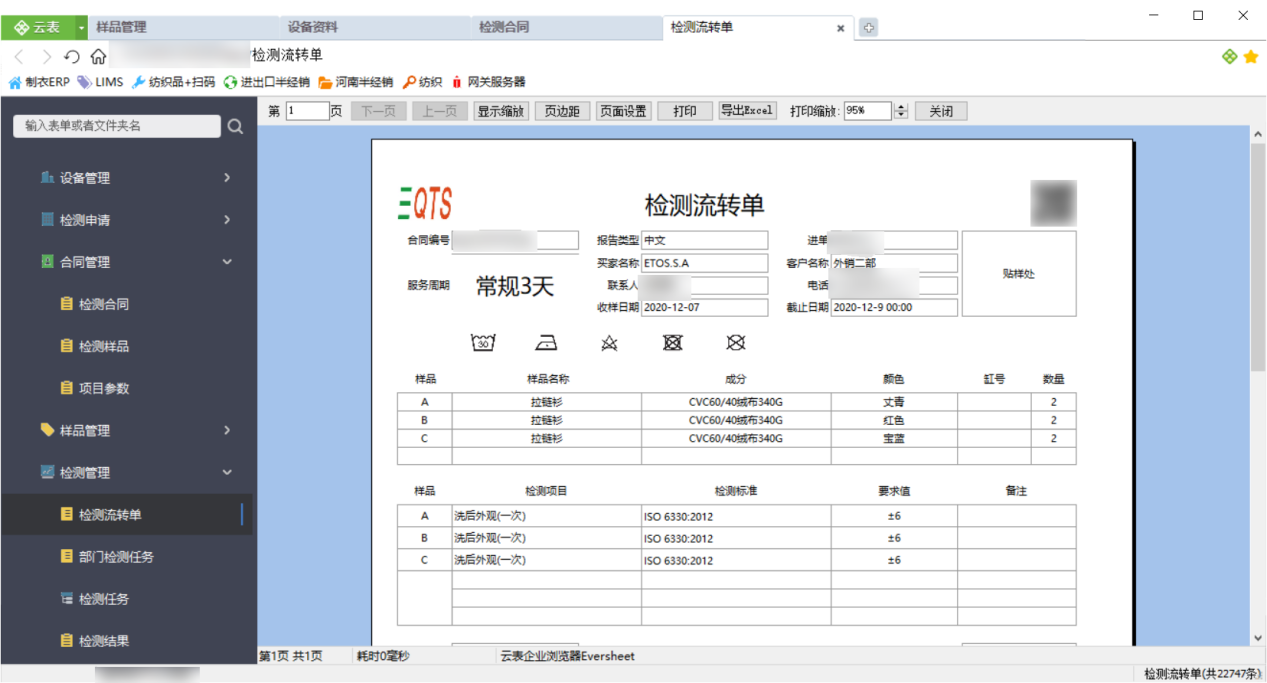Open 纺织 bookmark
The height and width of the screenshot is (683, 1267).
click(x=422, y=82)
